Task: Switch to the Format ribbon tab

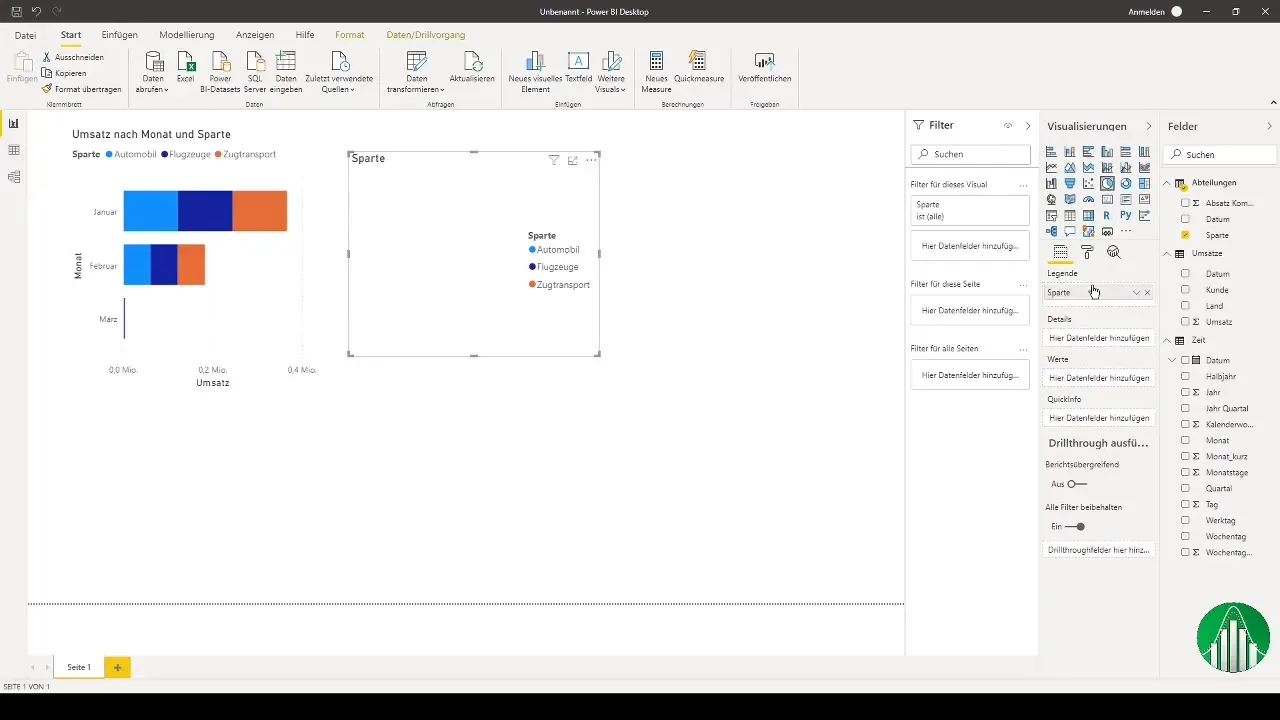Action: click(x=350, y=35)
